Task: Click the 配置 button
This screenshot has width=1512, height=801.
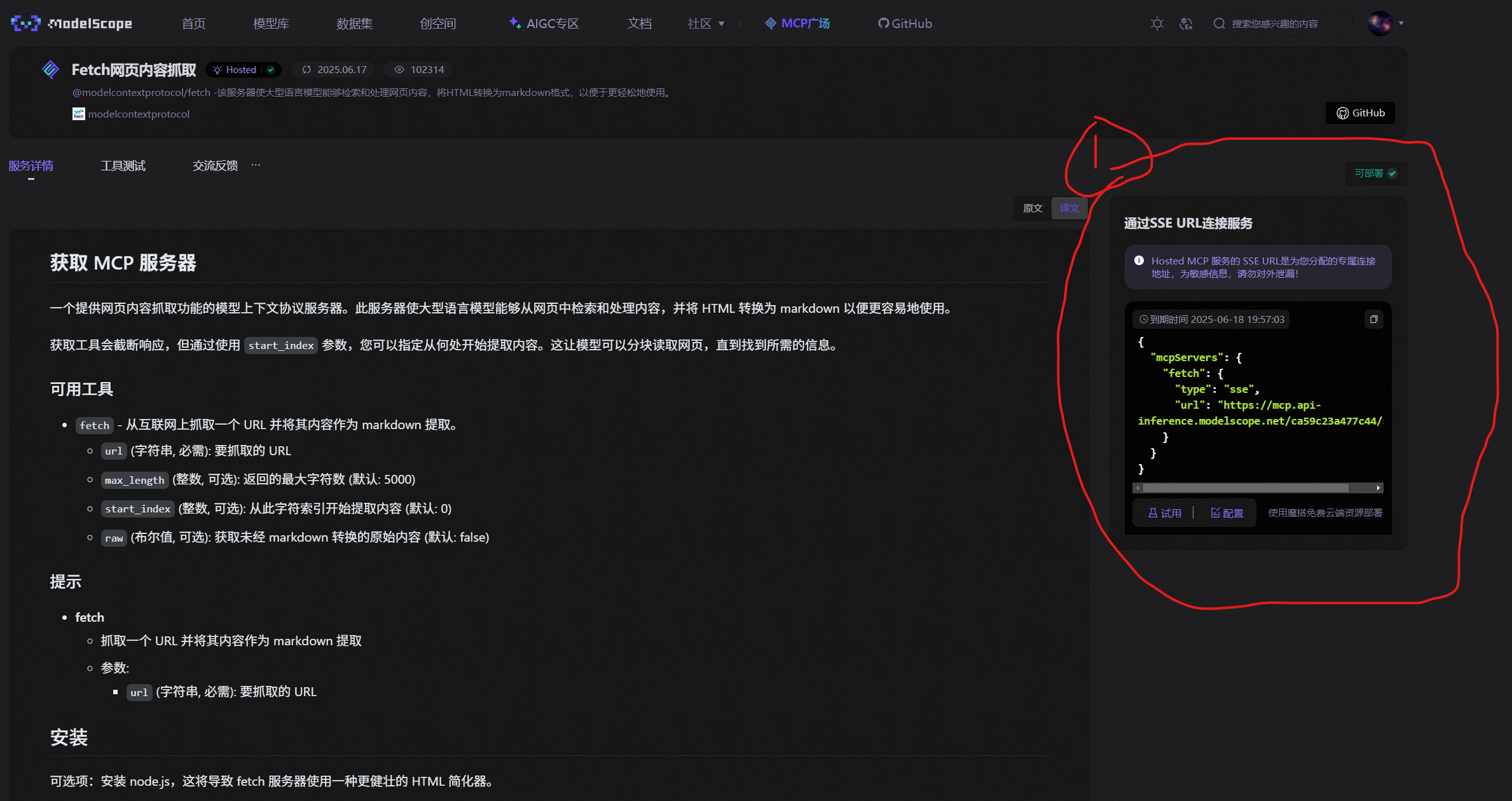Action: coord(1227,512)
